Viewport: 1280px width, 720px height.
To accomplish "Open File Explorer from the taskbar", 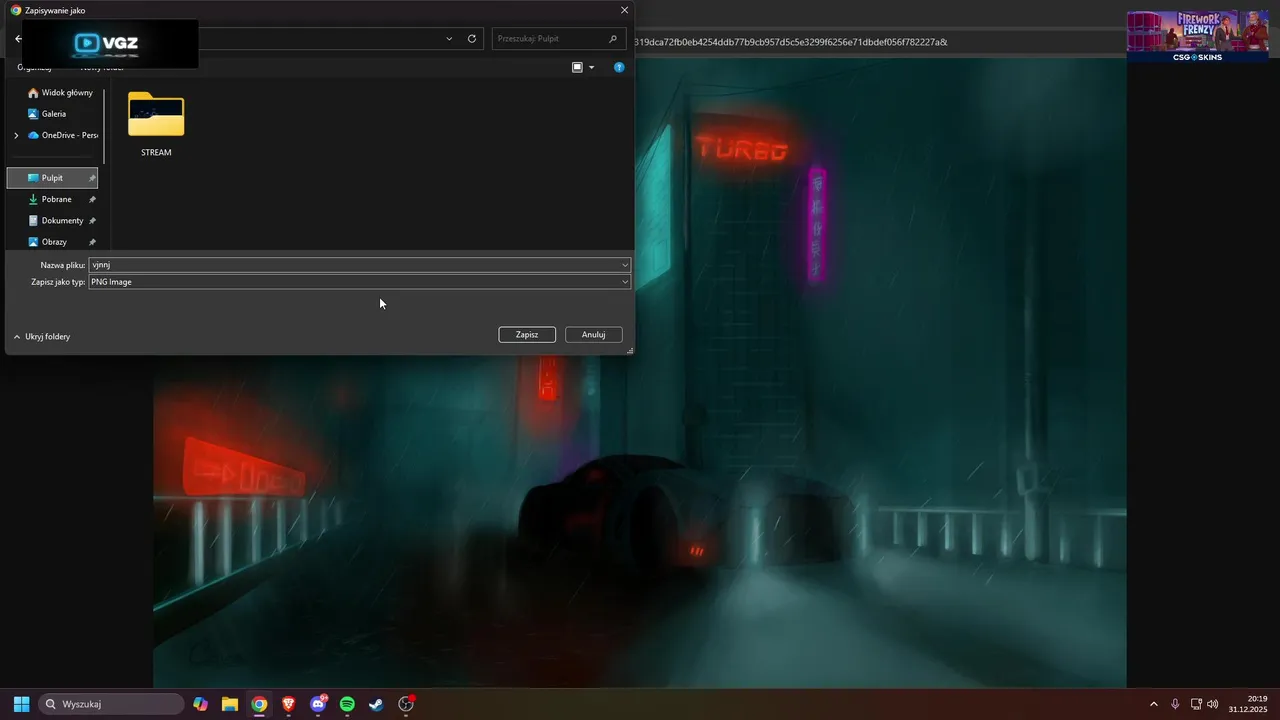I will 230,704.
